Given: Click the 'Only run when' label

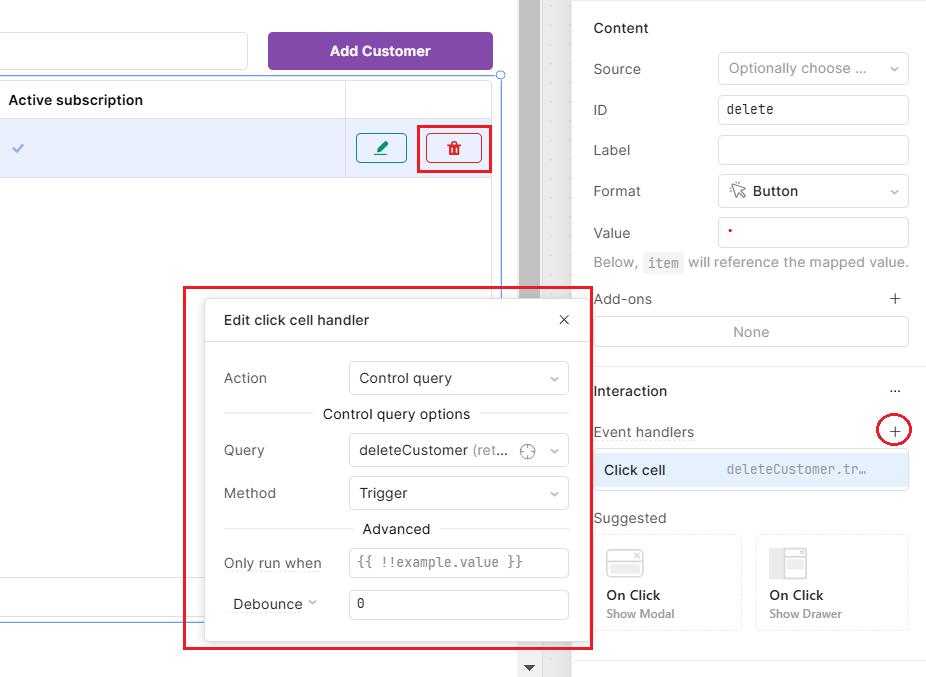Looking at the screenshot, I should [x=273, y=564].
